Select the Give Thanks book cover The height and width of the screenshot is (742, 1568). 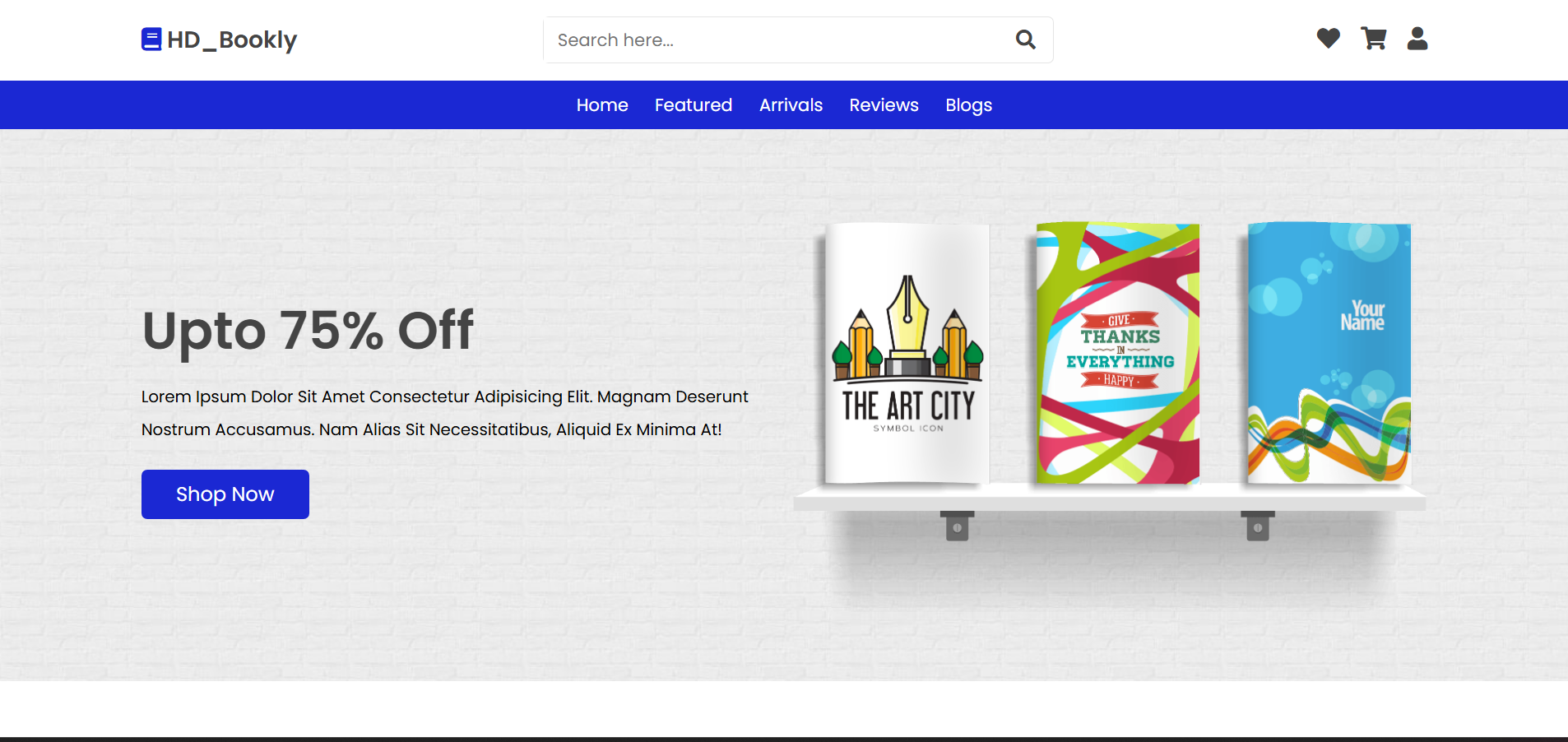click(x=1117, y=354)
